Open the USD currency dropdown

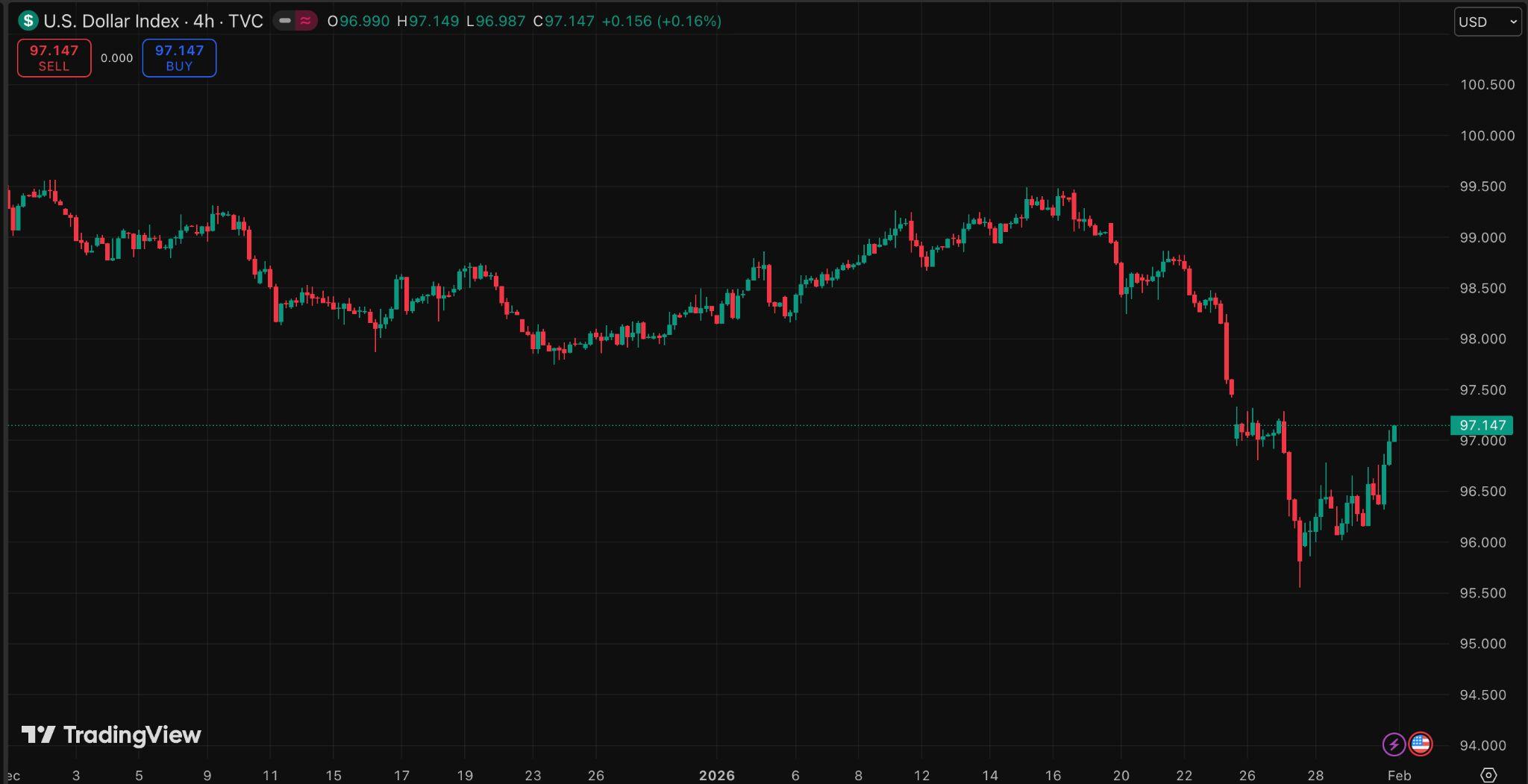[x=1488, y=22]
